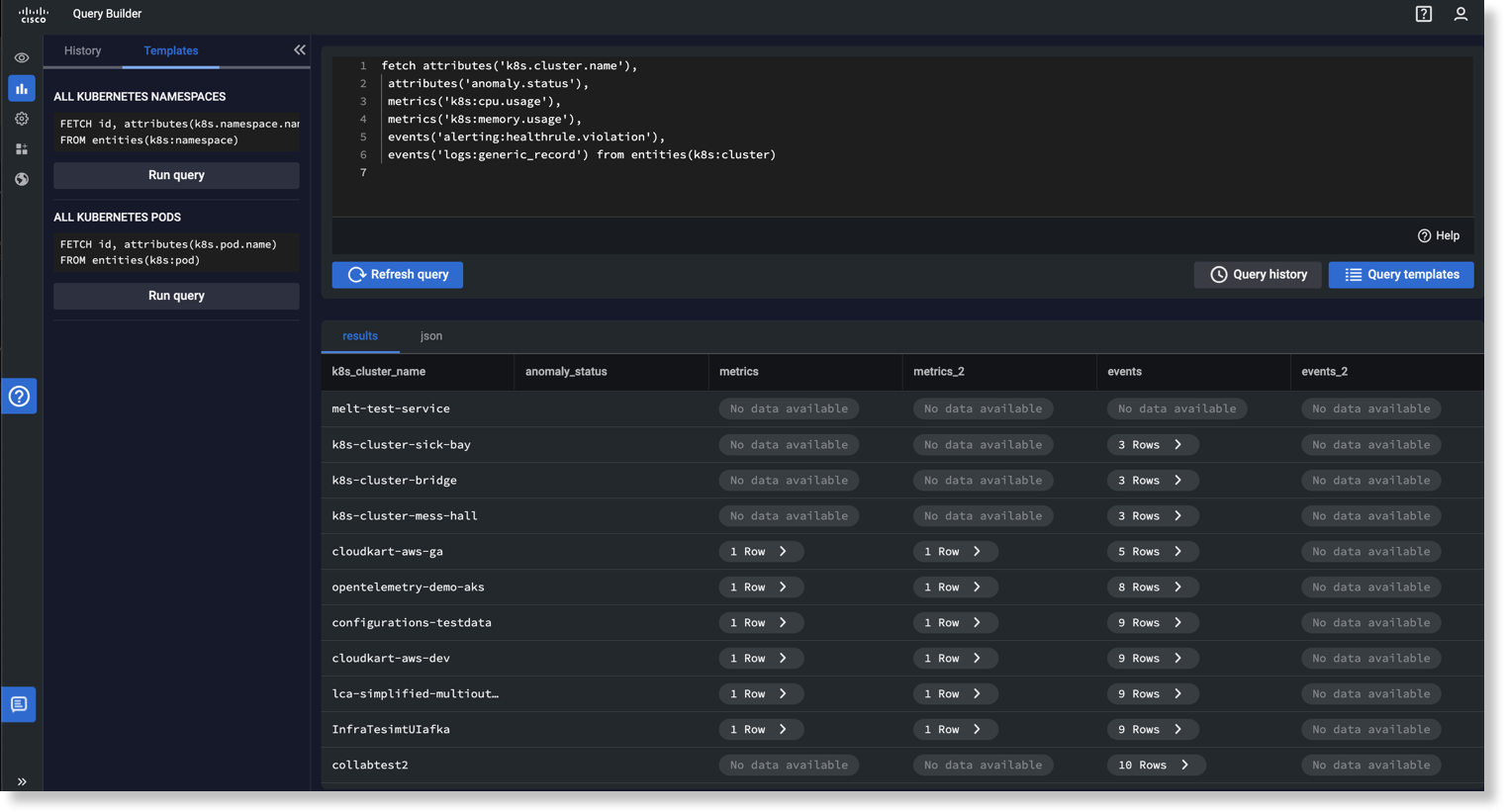Collapse the Templates panel with the double-chevron

coord(300,49)
